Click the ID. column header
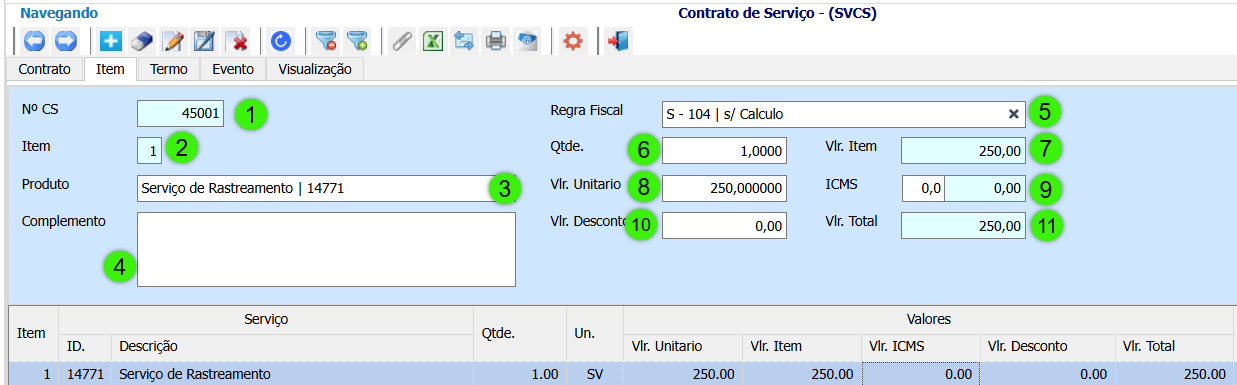The height and width of the screenshot is (385, 1237). pyautogui.click(x=85, y=346)
